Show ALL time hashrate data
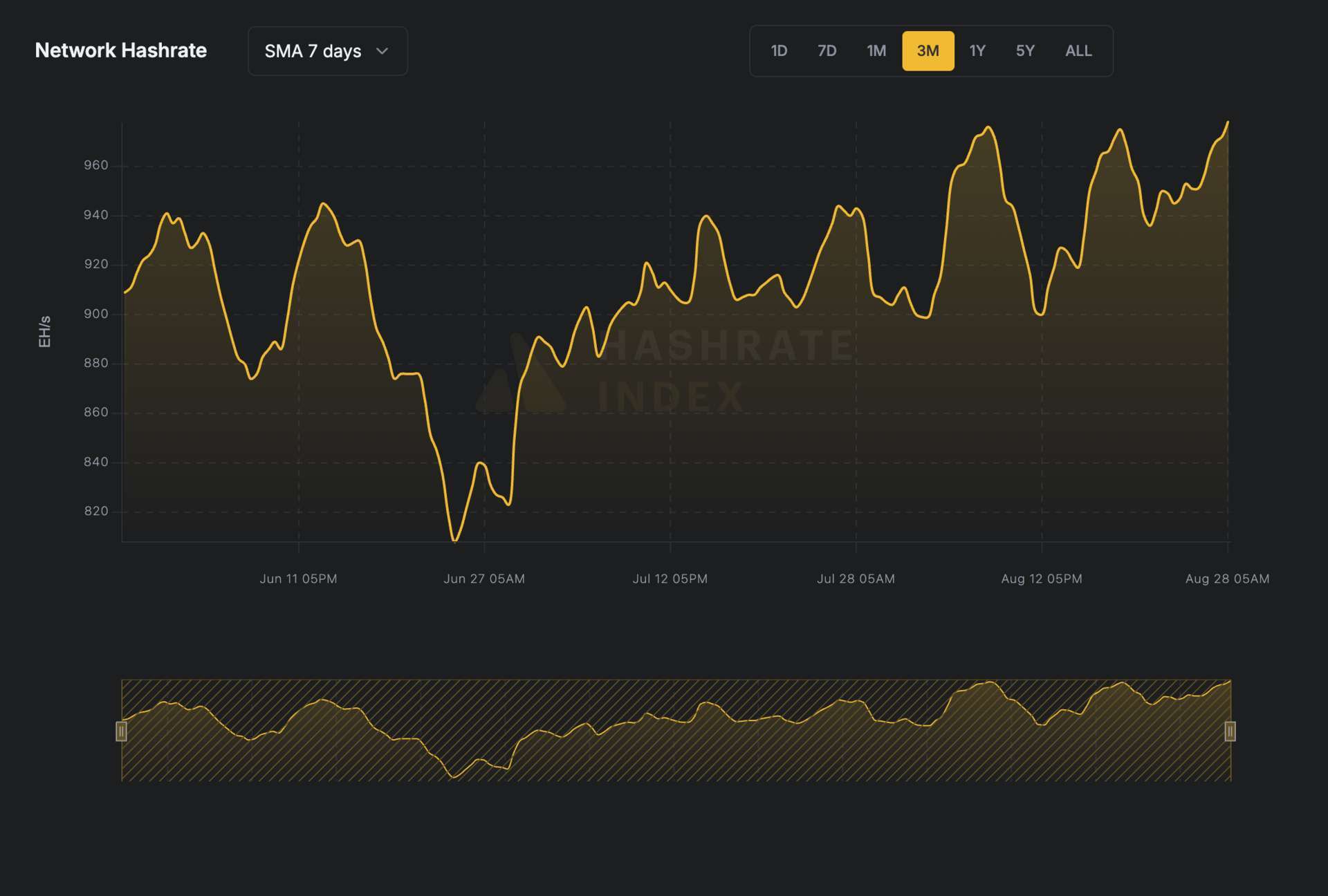 (x=1078, y=51)
